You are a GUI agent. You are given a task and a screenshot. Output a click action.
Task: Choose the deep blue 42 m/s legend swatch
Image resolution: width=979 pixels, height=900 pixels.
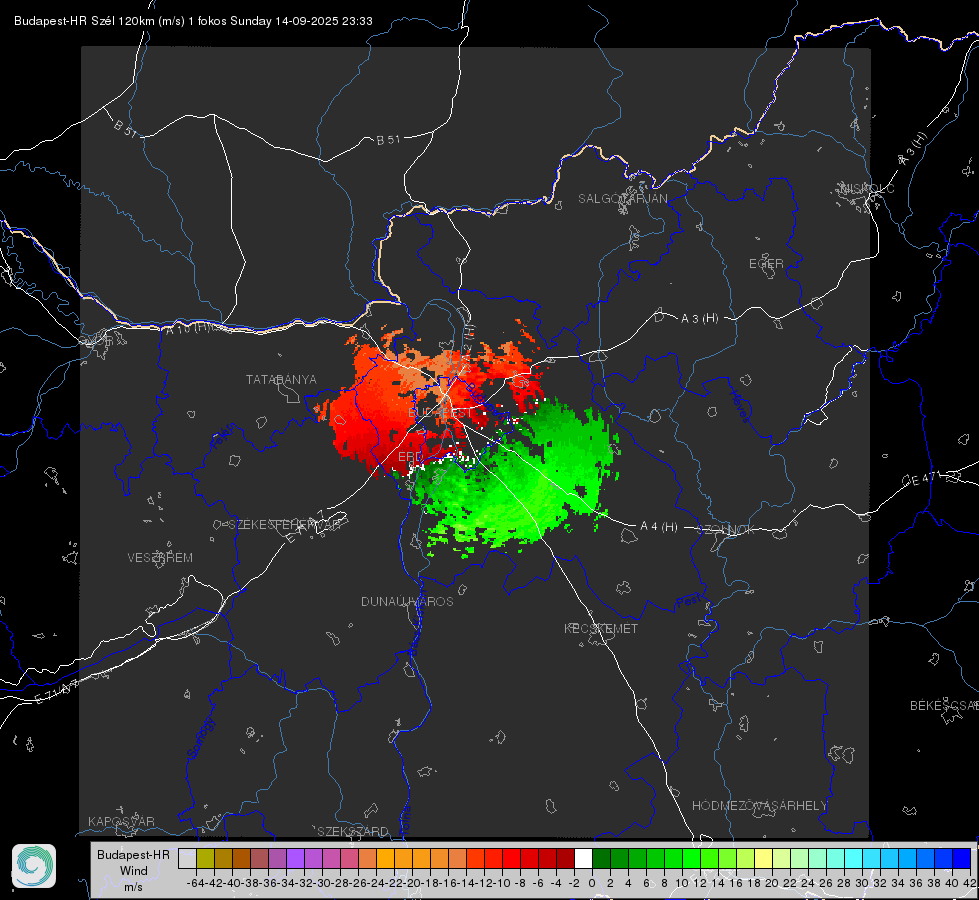962,858
